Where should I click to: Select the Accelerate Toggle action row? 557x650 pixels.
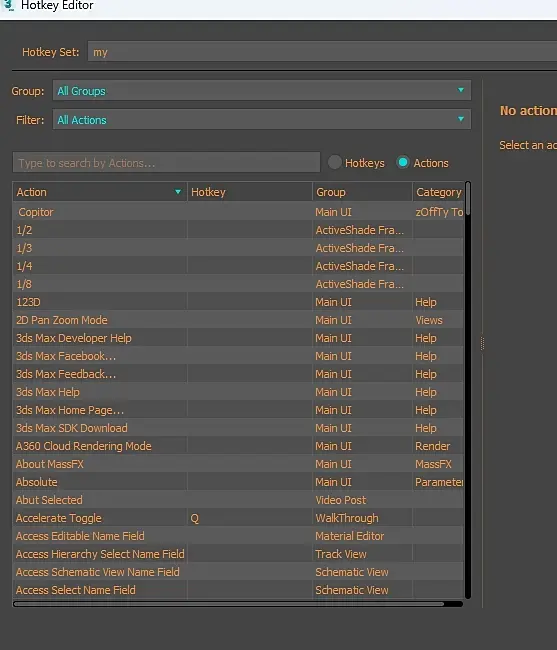pos(238,518)
